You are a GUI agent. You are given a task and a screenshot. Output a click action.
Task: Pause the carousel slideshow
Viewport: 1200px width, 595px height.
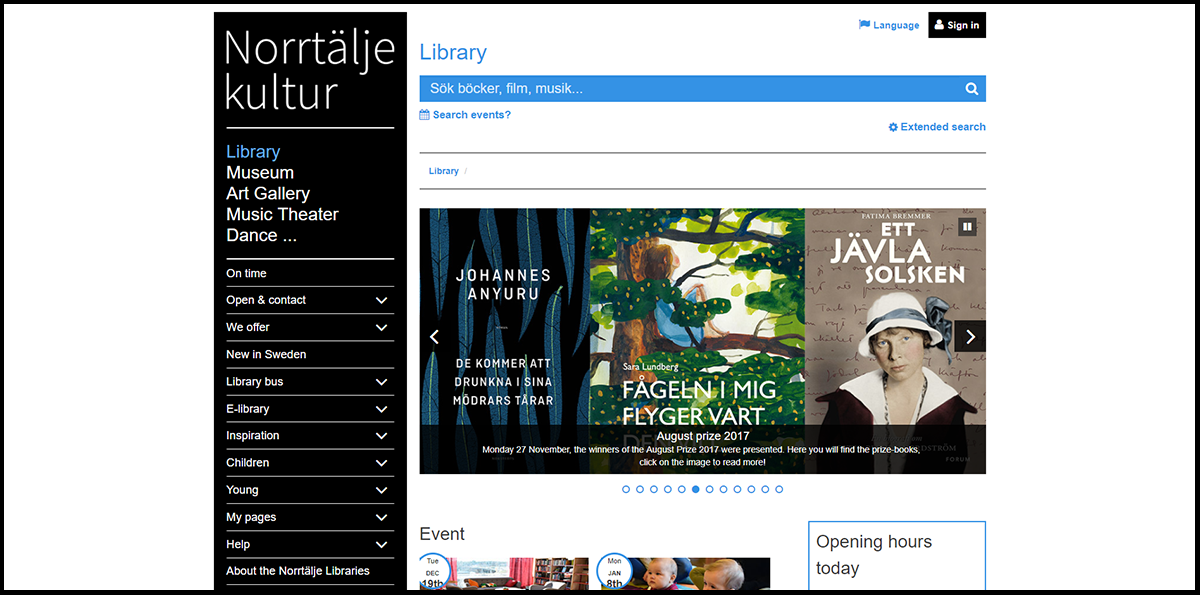click(967, 226)
